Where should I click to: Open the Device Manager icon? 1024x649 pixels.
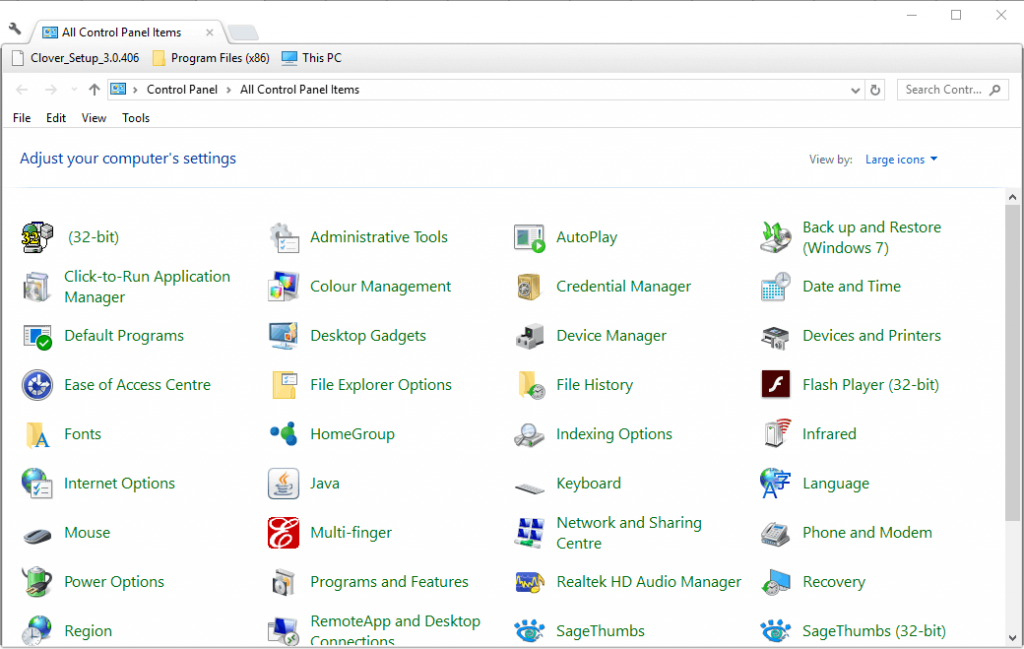coord(530,336)
